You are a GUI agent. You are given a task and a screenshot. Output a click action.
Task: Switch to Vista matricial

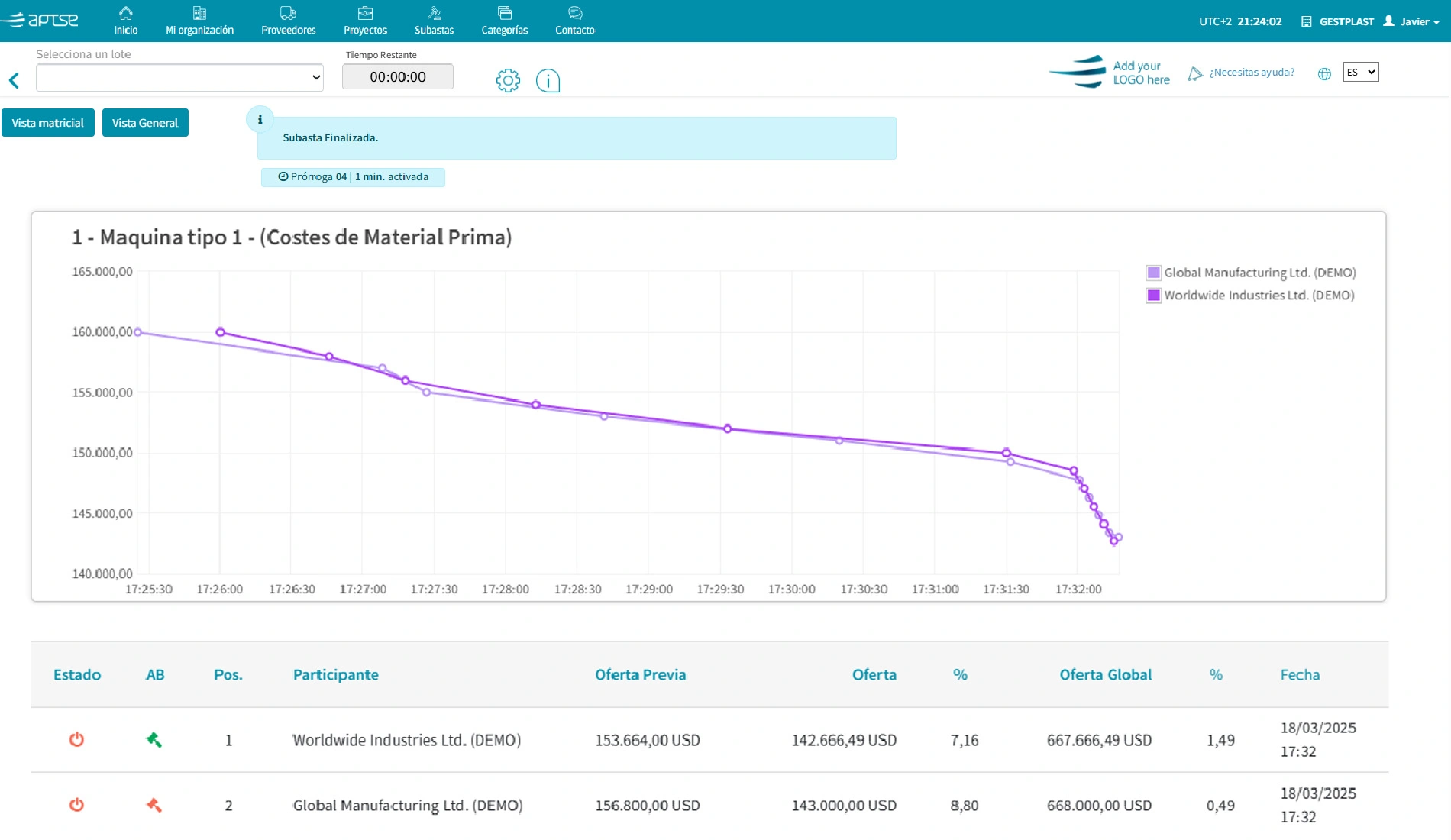[x=48, y=123]
